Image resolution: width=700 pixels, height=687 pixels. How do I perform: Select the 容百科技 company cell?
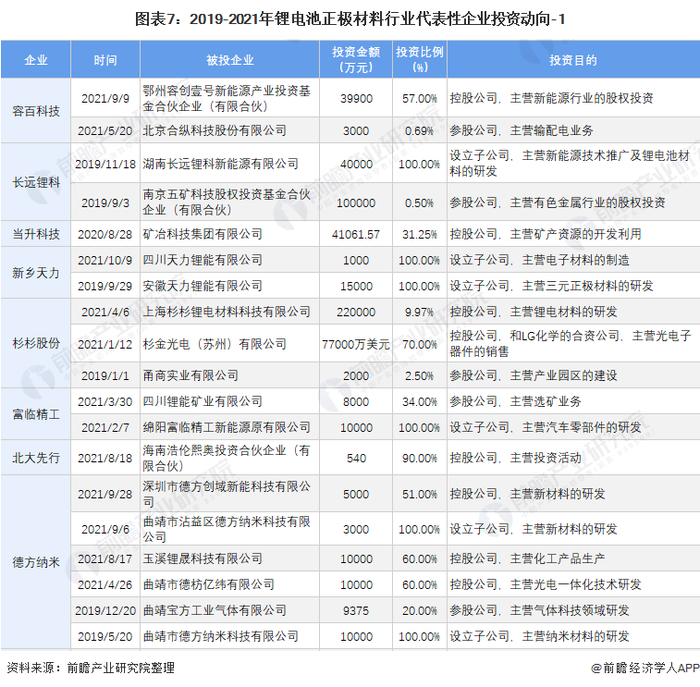tap(36, 111)
